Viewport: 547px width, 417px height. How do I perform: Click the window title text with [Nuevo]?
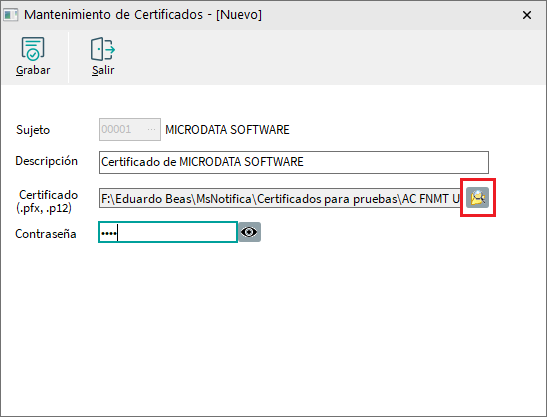coord(143,15)
